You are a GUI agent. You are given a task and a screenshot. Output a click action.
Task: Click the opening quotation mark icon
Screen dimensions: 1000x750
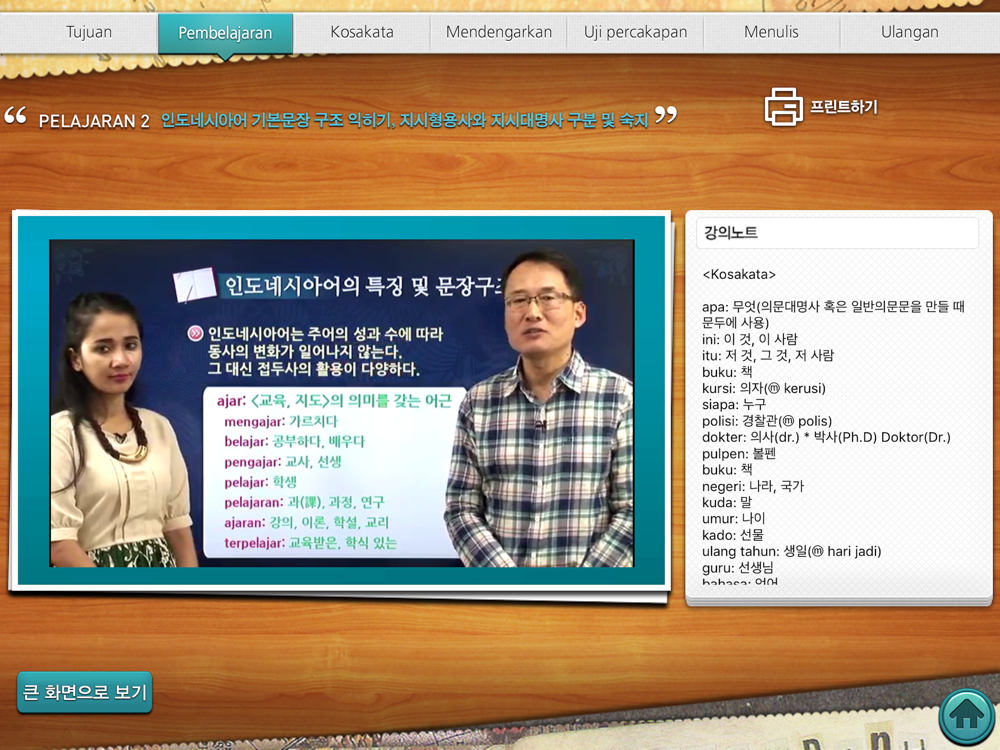[15, 115]
